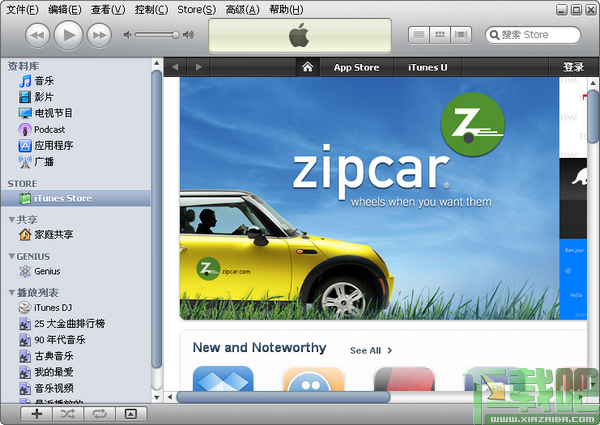Open the Dropbox app icon
The width and height of the screenshot is (600, 425).
(x=223, y=378)
